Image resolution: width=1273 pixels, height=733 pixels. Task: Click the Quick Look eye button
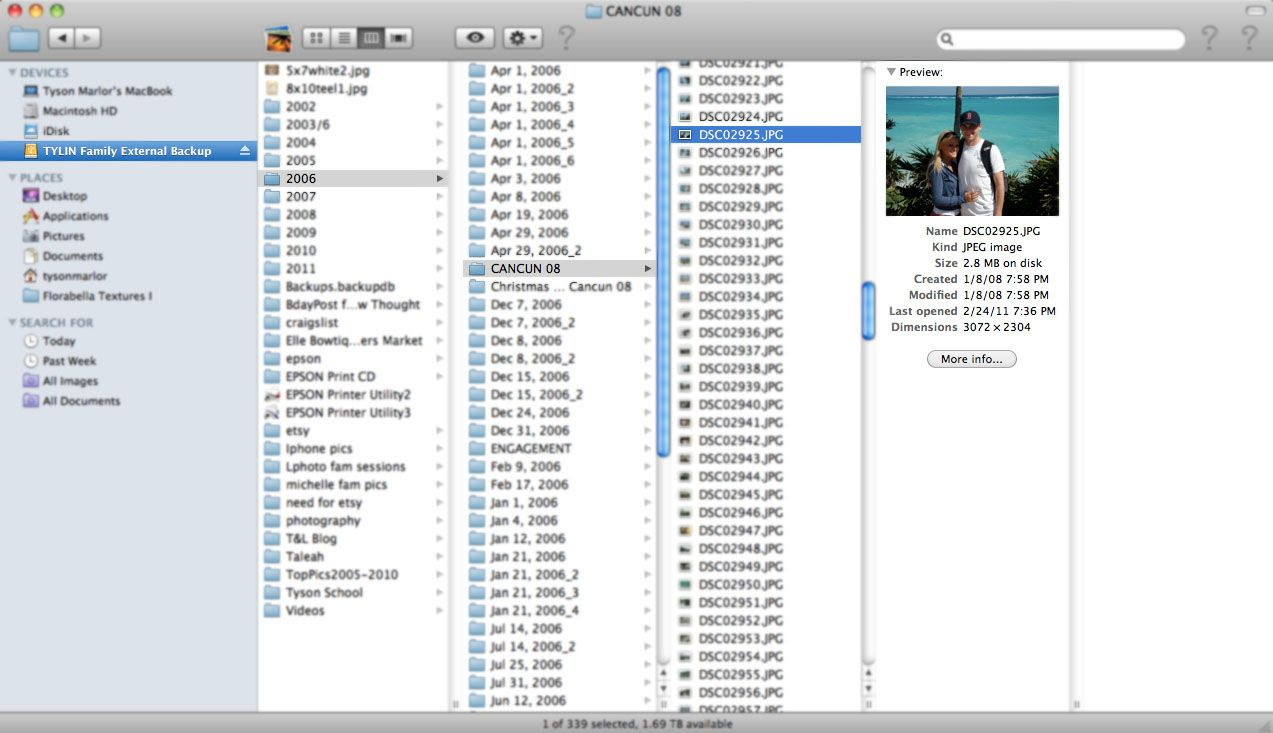pos(475,38)
